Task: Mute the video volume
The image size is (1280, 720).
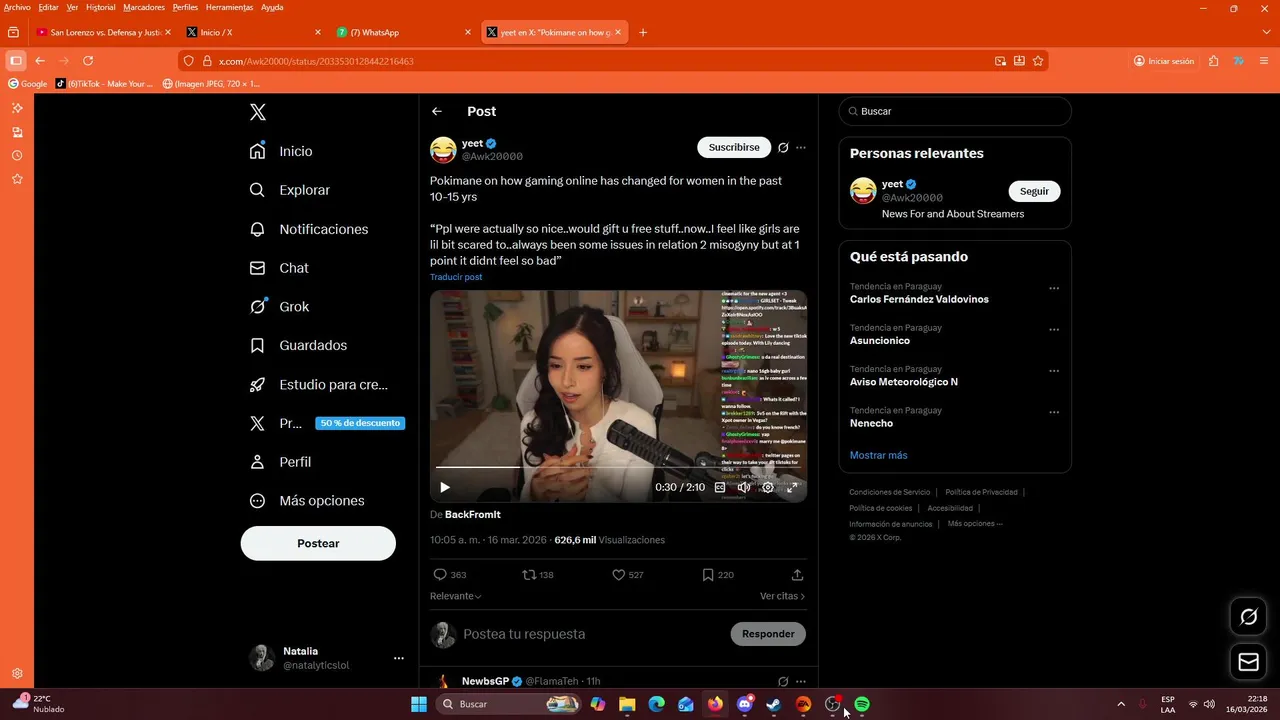Action: pyautogui.click(x=744, y=487)
